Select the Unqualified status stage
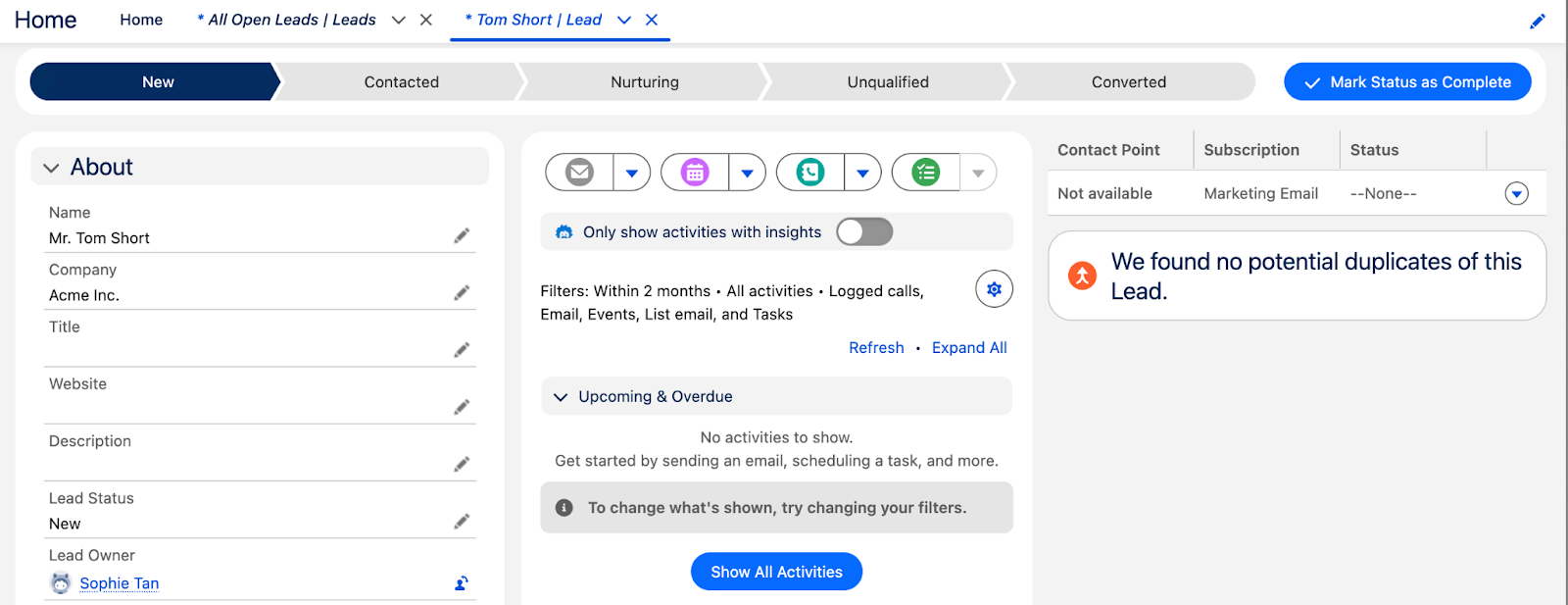 888,82
